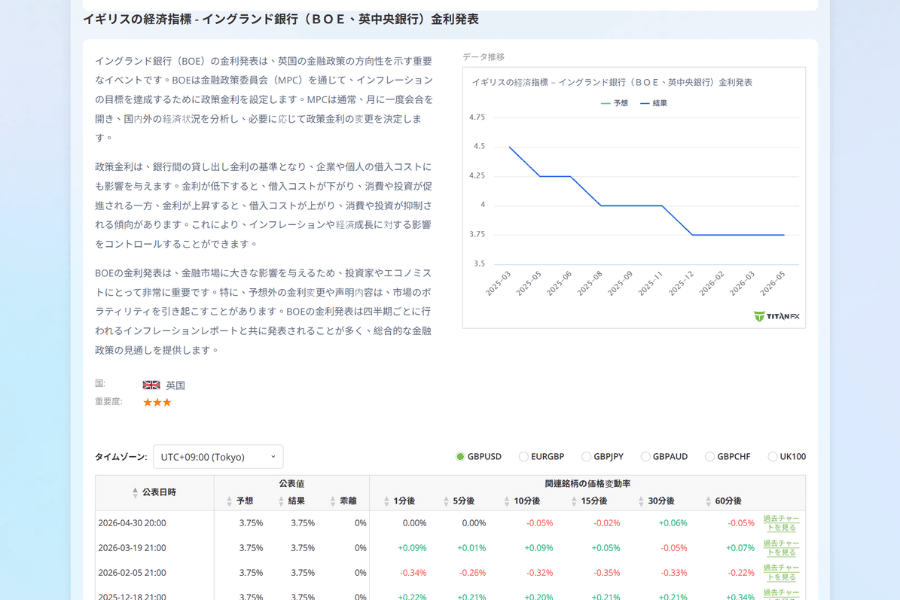Select the GBPAUD radio button
This screenshot has width=900, height=600.
click(646, 457)
